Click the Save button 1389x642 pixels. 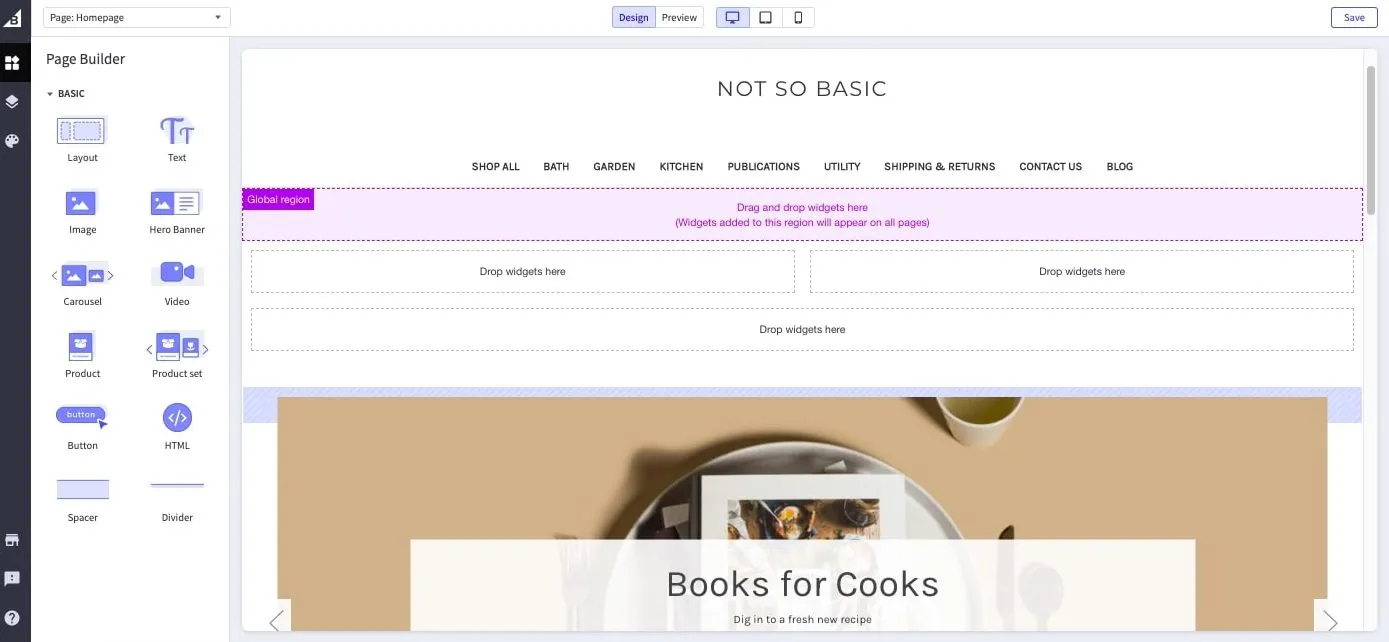(1354, 17)
